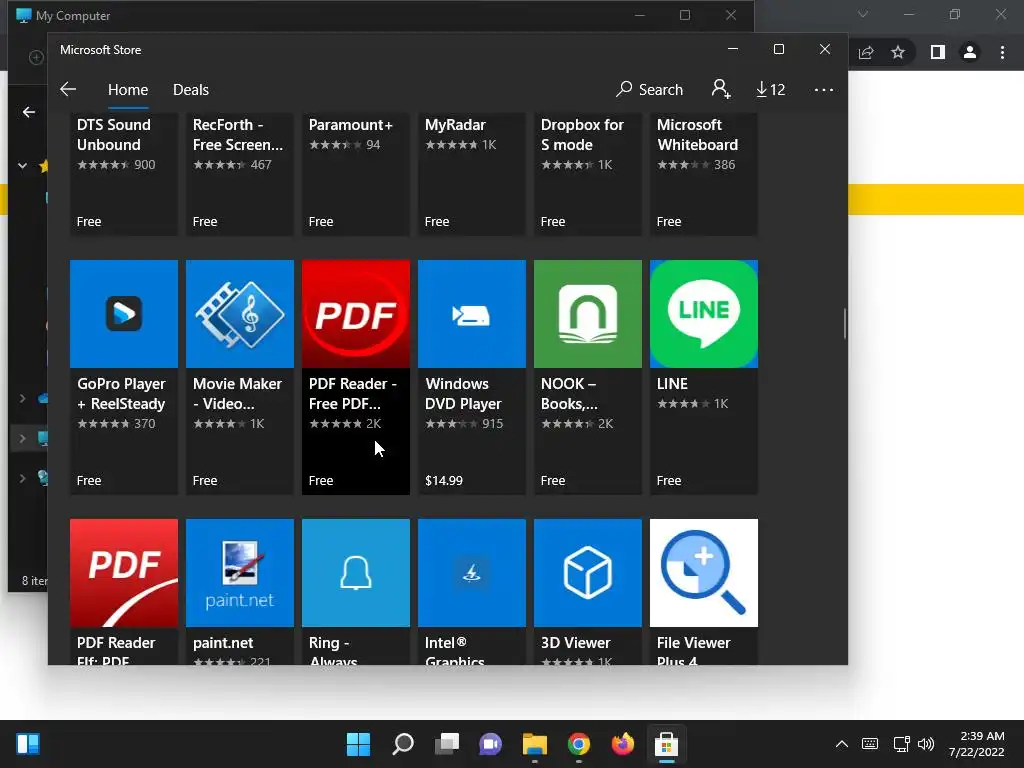Open the GoPro Player + ReelSteady app tile icon
Image resolution: width=1024 pixels, height=768 pixels.
(123, 314)
